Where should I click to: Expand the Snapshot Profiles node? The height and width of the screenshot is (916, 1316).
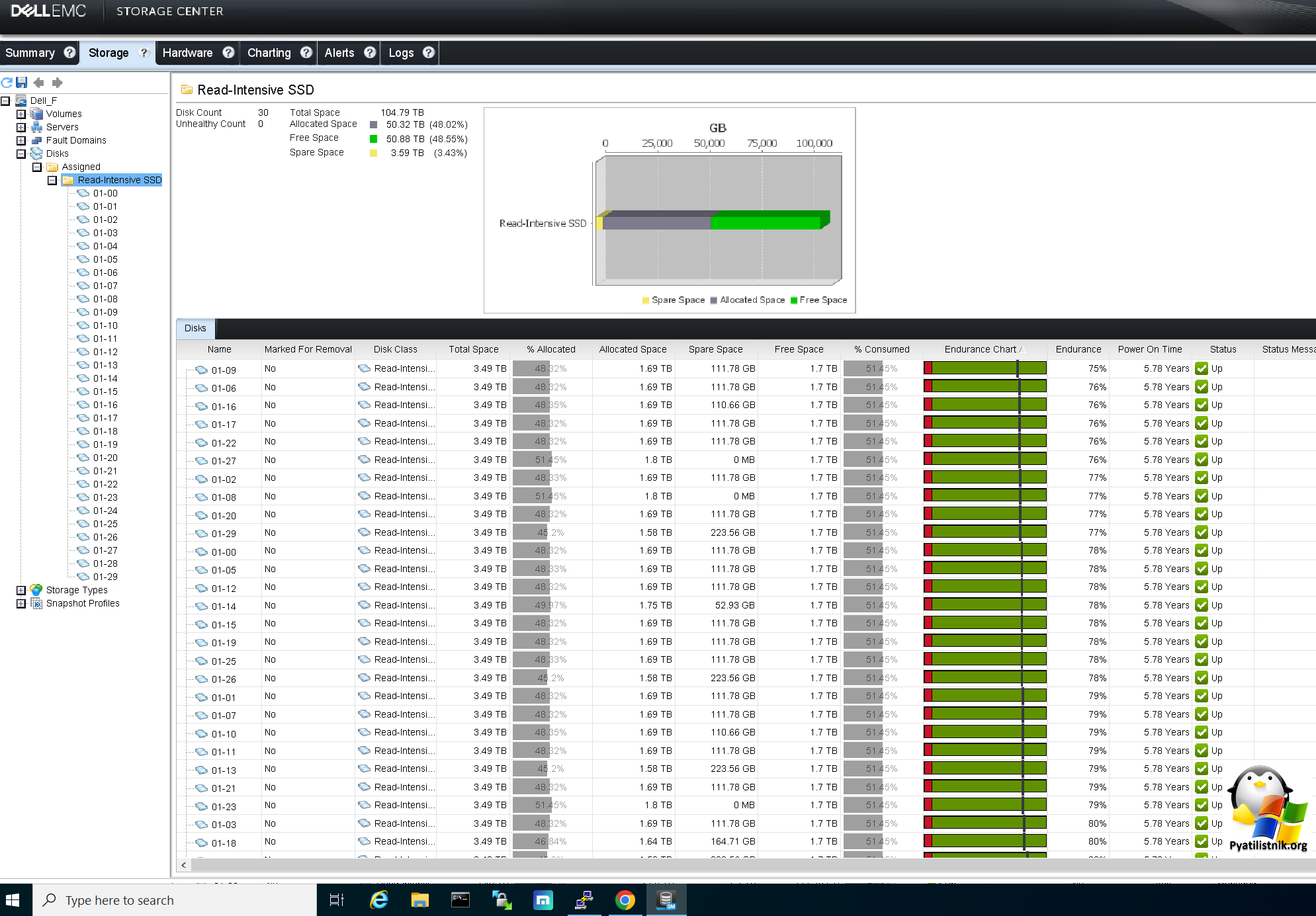coord(21,603)
